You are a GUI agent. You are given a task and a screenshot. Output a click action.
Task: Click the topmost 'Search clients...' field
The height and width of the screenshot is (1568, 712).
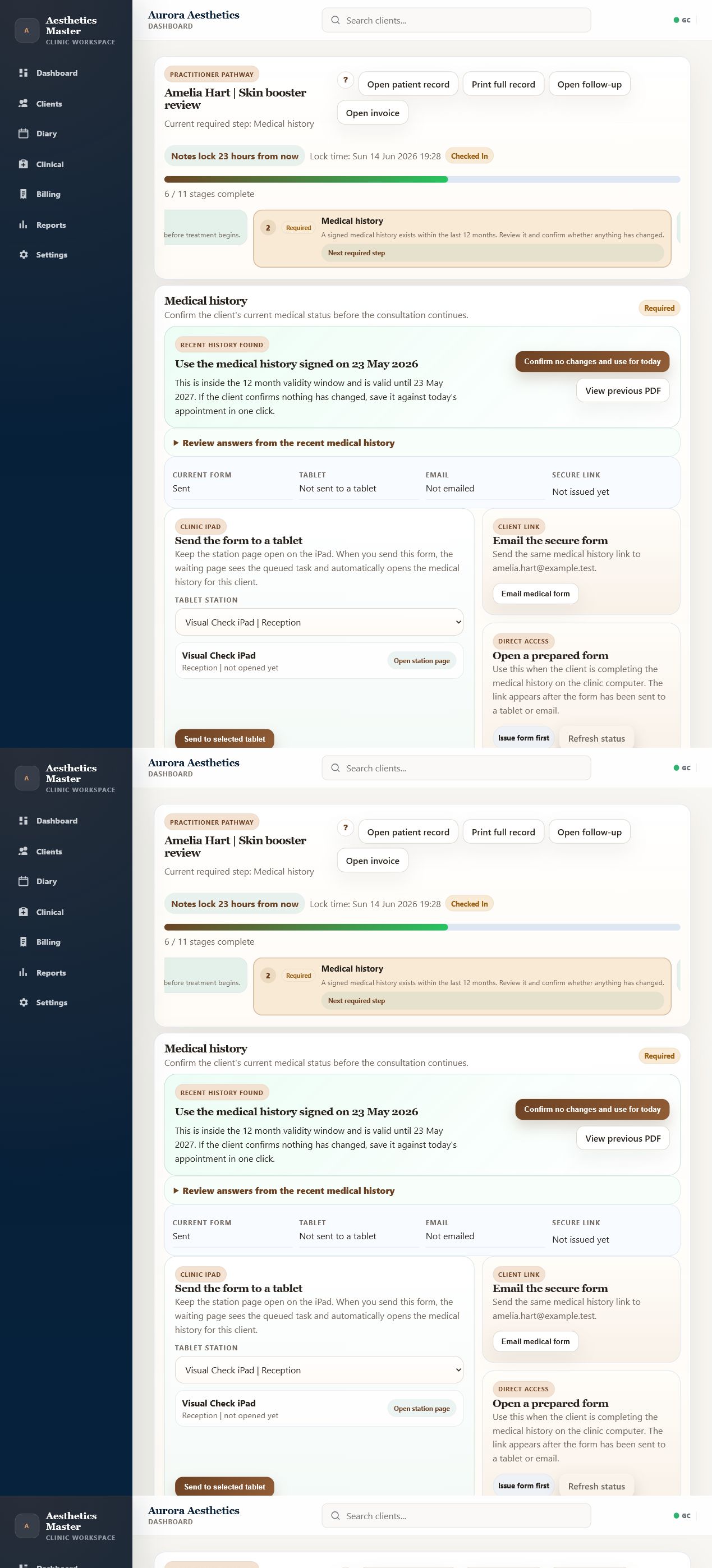tap(456, 20)
